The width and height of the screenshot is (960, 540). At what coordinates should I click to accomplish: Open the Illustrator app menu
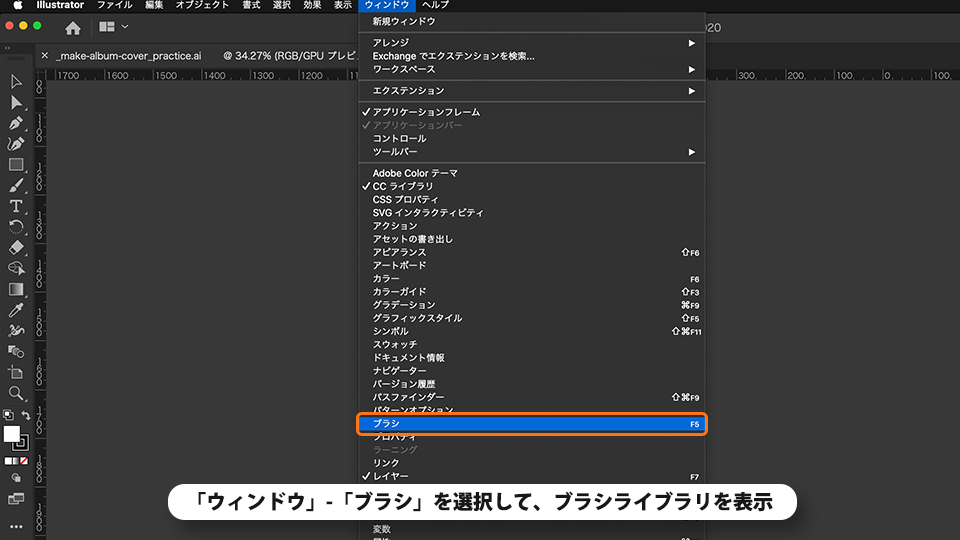tap(60, 5)
